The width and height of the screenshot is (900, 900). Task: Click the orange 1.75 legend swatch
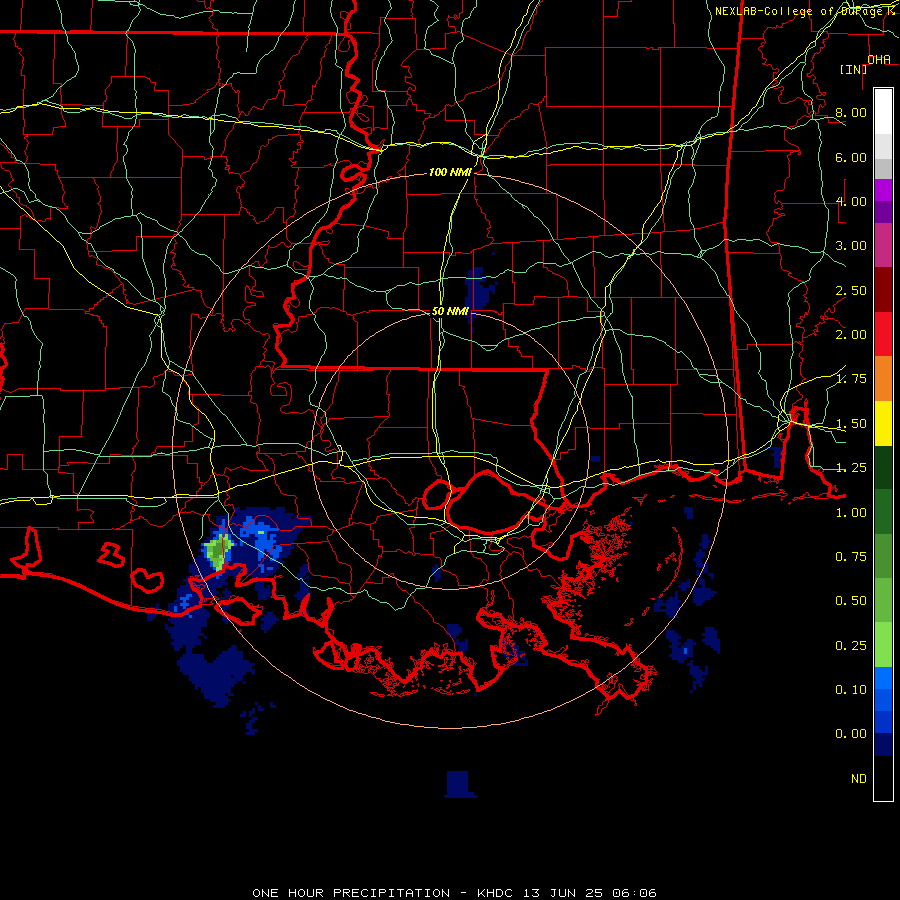point(883,379)
